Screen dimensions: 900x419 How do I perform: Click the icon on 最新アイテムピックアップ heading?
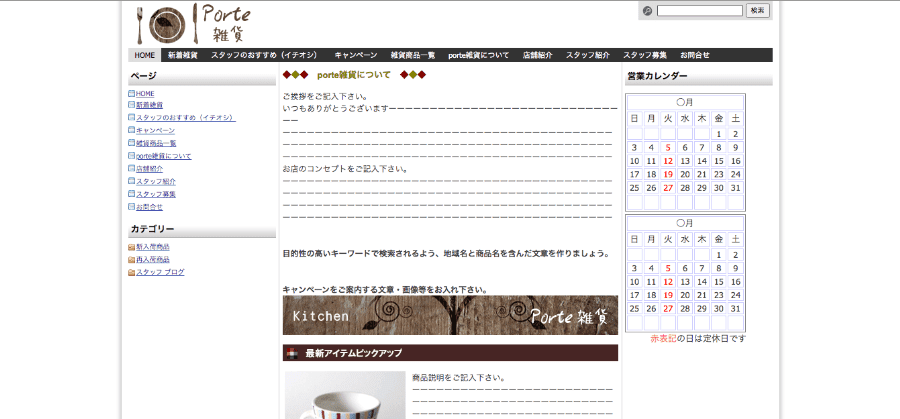click(x=291, y=353)
